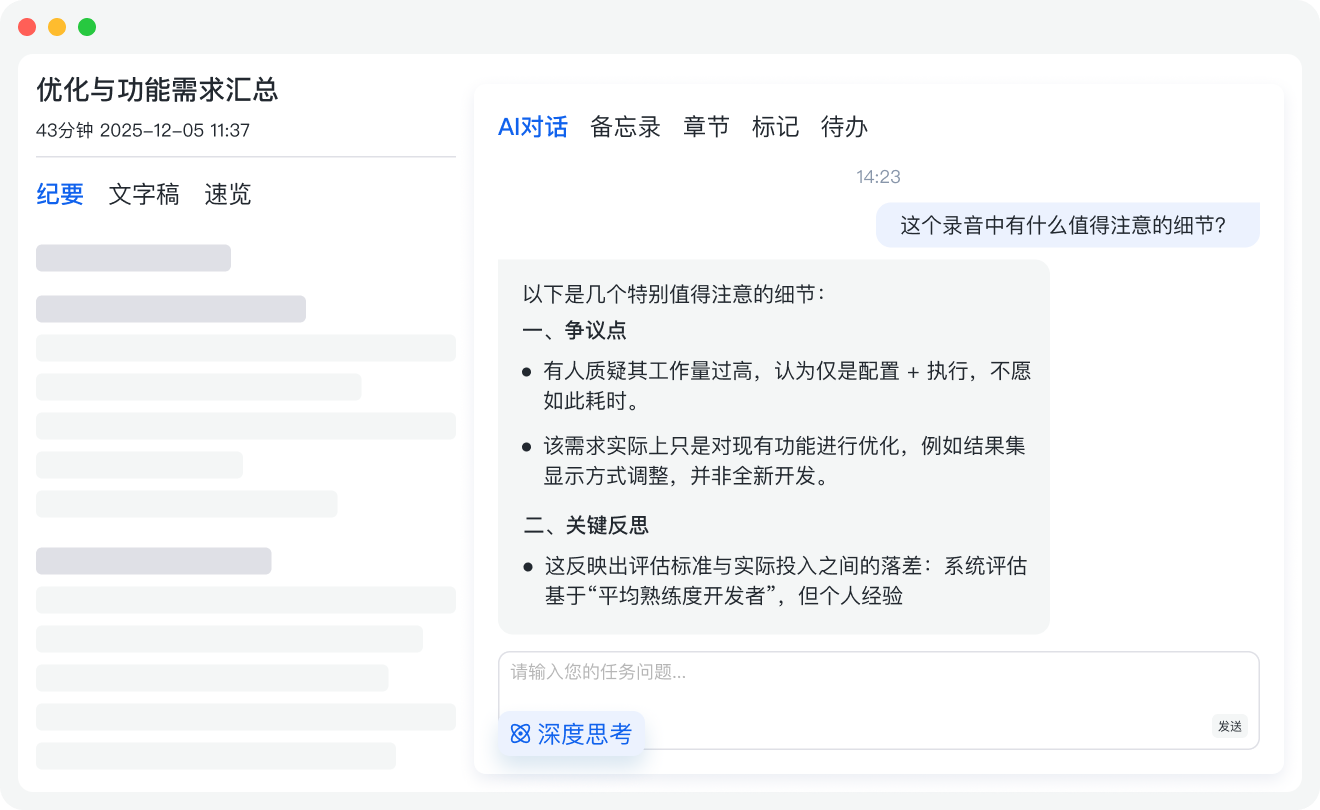
Task: Click the 14:23 timestamp in chat
Action: tap(878, 177)
